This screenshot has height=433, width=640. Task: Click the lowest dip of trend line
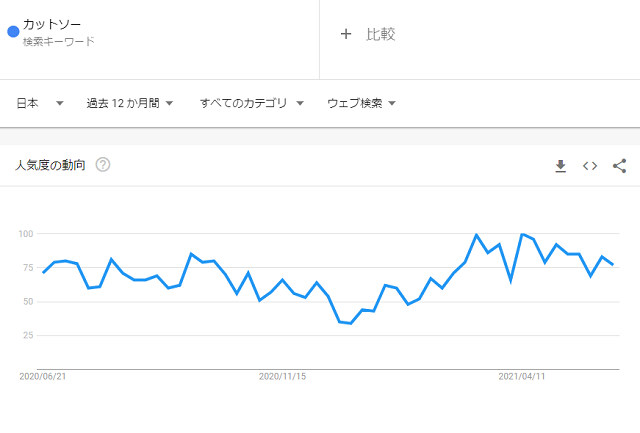point(351,323)
